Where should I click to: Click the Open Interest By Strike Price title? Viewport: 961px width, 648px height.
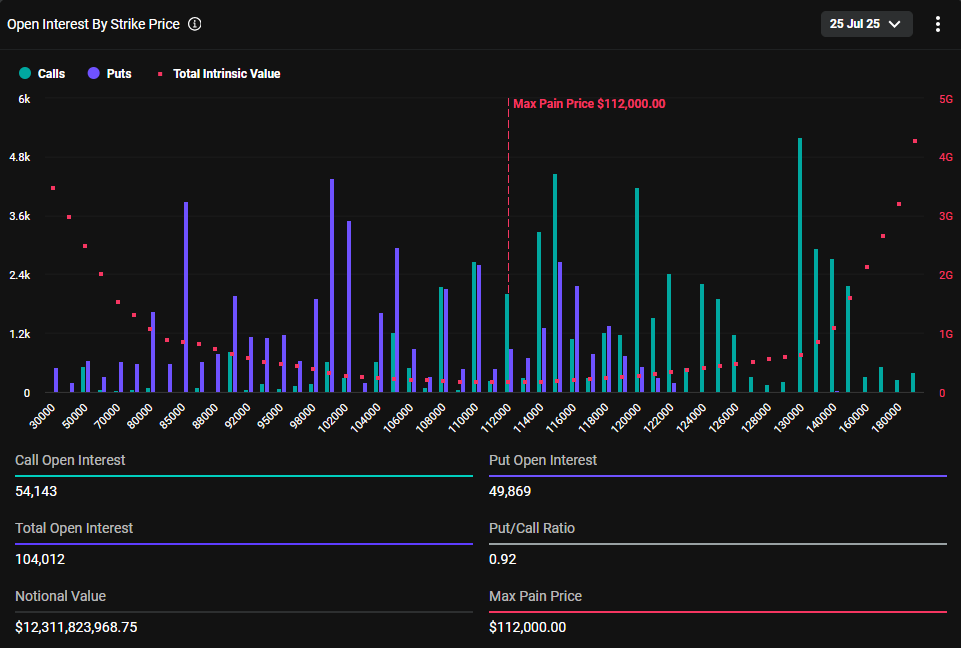93,24
